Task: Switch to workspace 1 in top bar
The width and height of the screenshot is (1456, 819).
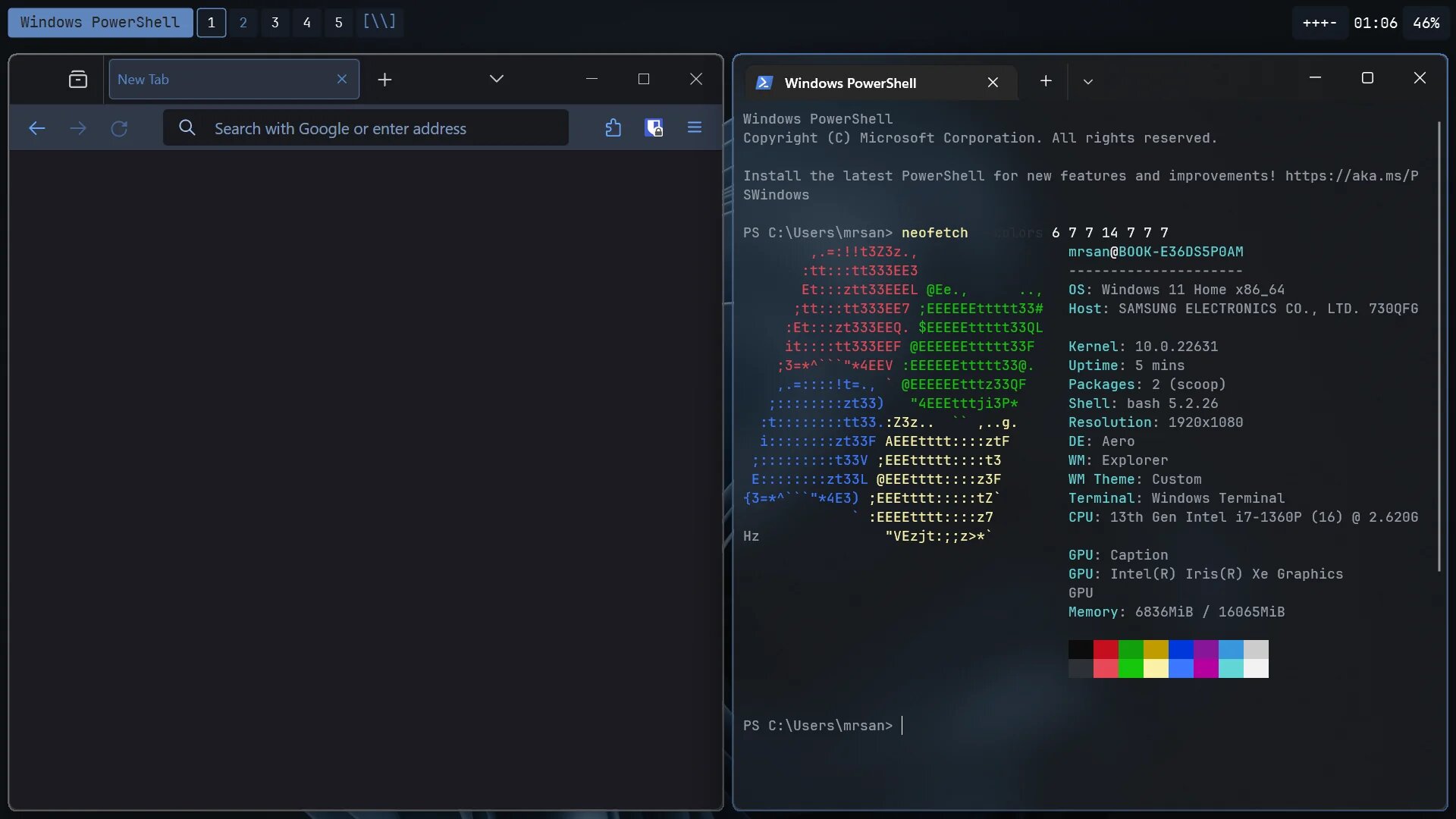Action: (x=212, y=23)
